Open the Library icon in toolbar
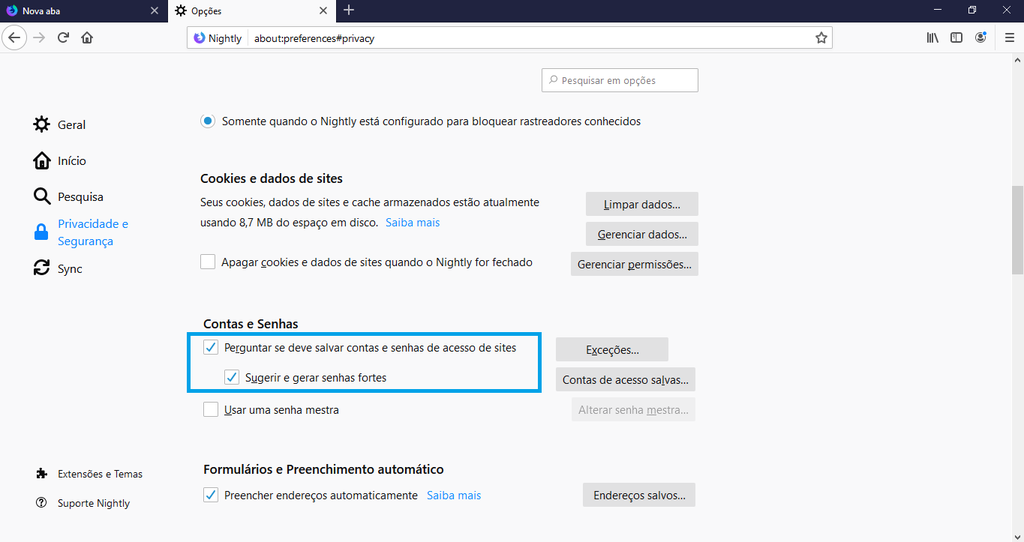This screenshot has height=542, width=1024. click(x=933, y=38)
